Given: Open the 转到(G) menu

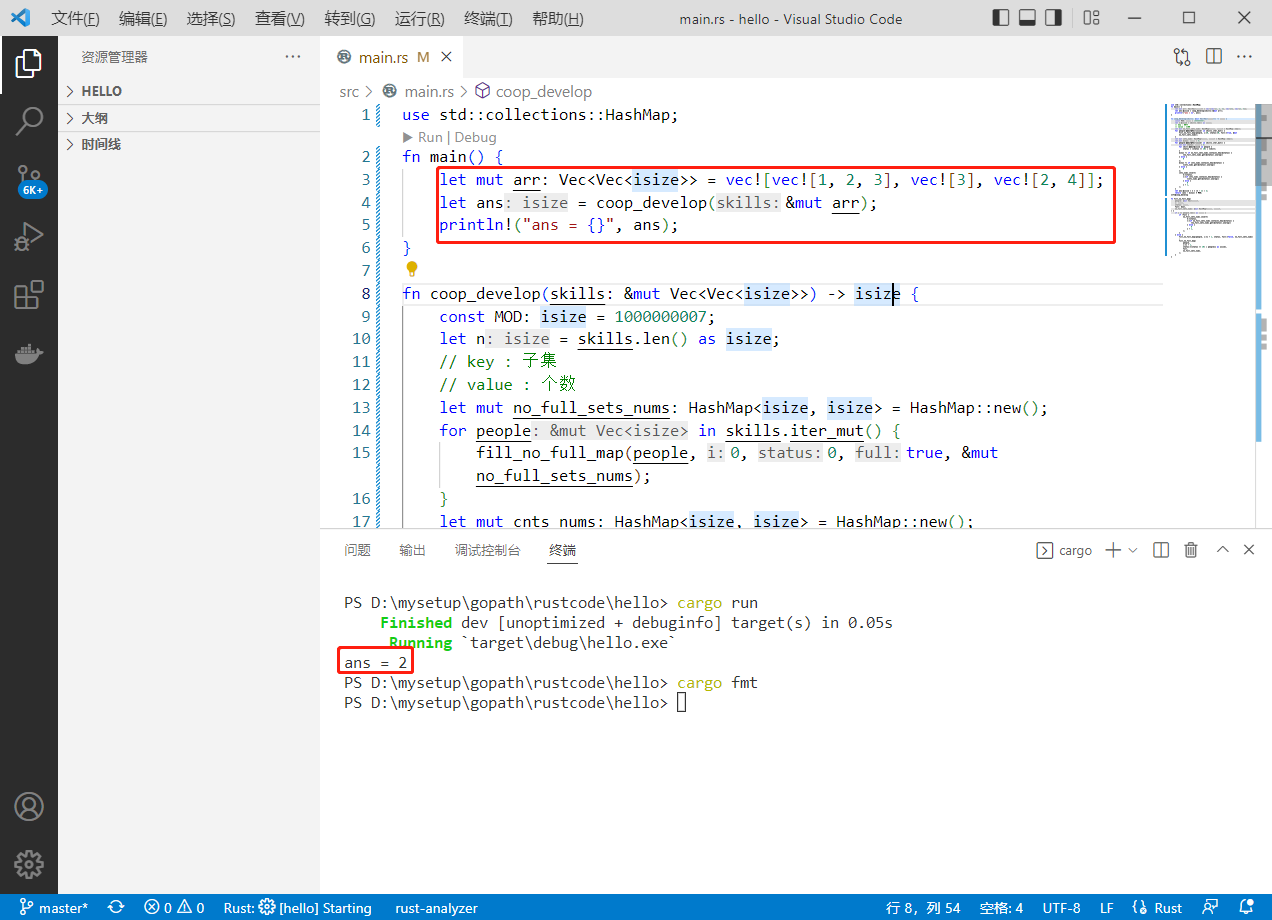Looking at the screenshot, I should [x=350, y=19].
